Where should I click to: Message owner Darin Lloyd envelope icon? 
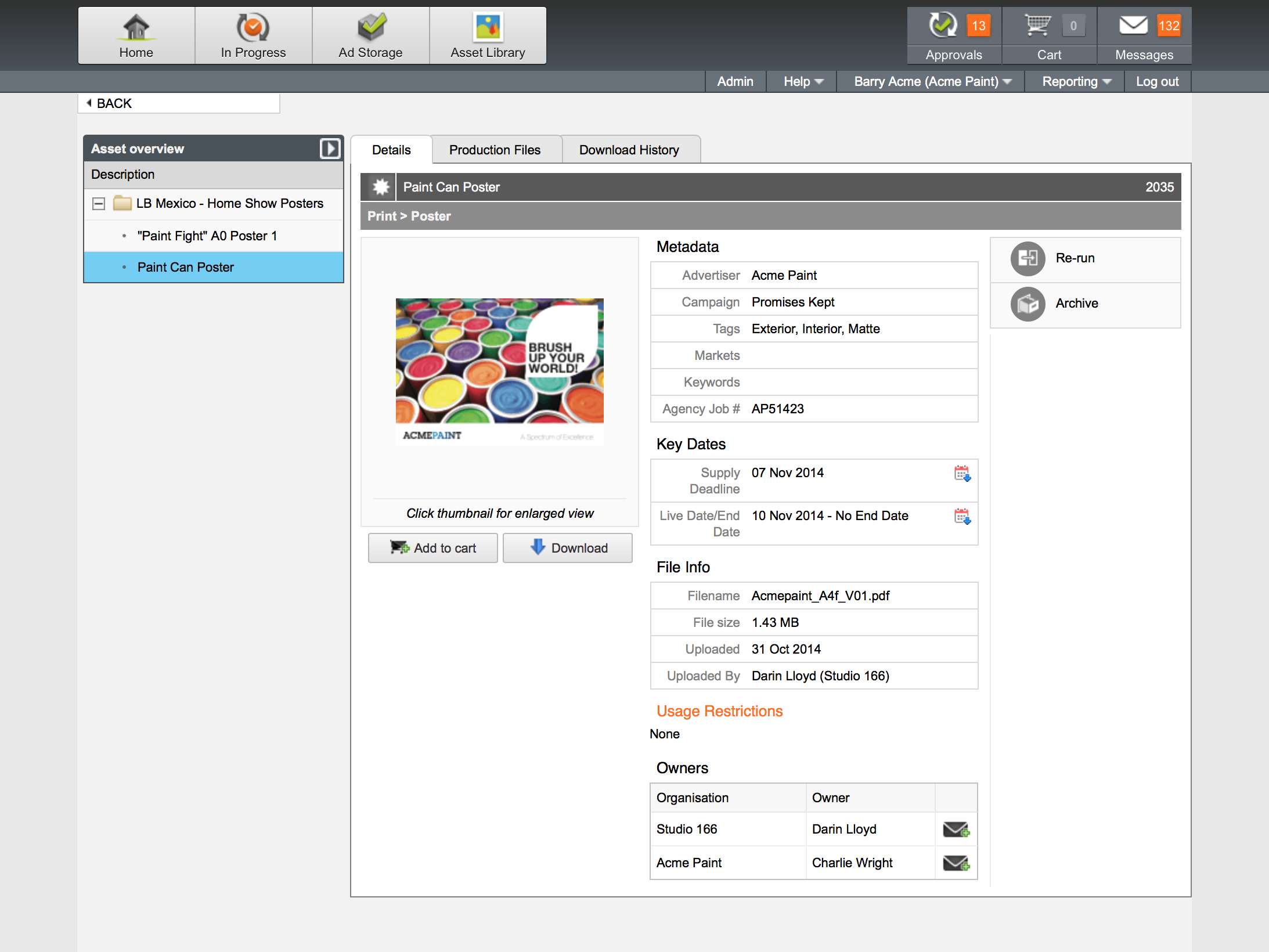[956, 830]
